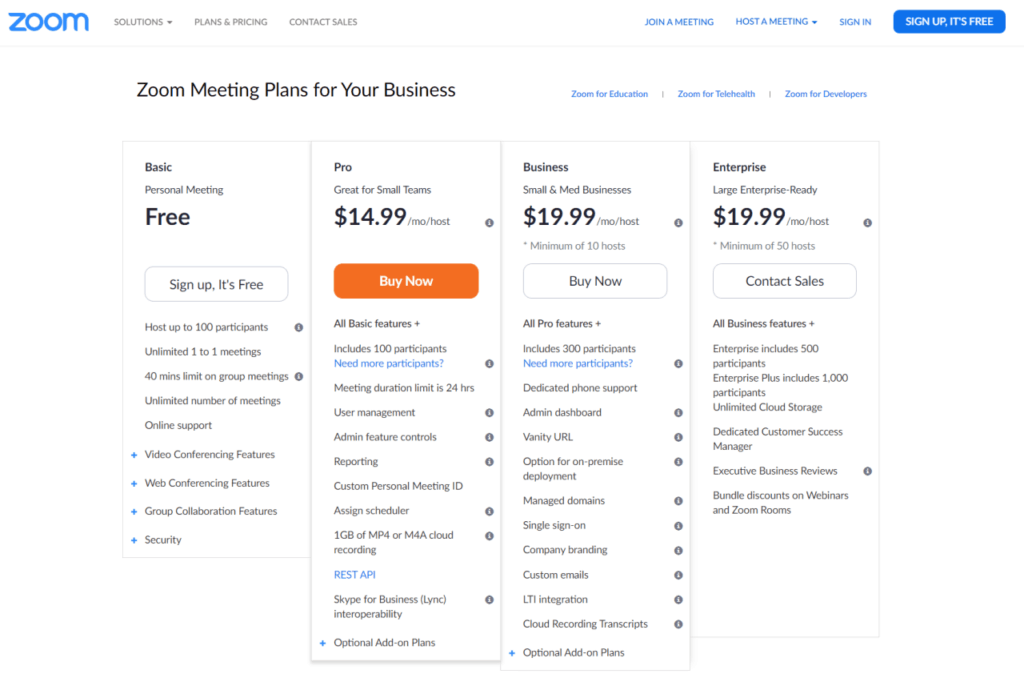Open the info tooltip for 'Vanity URL'
The image size is (1024, 690).
pyautogui.click(x=678, y=437)
